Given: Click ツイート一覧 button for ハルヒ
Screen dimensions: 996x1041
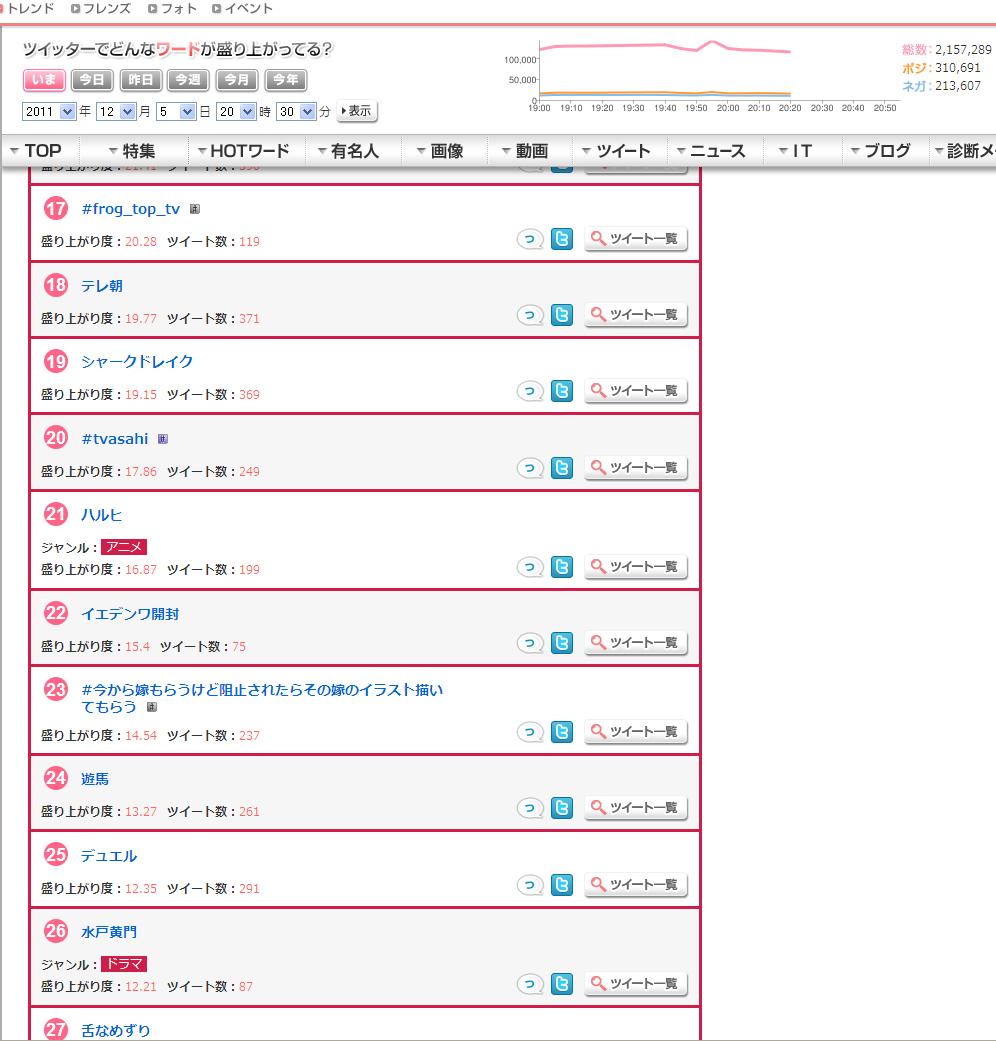Looking at the screenshot, I should point(635,566).
